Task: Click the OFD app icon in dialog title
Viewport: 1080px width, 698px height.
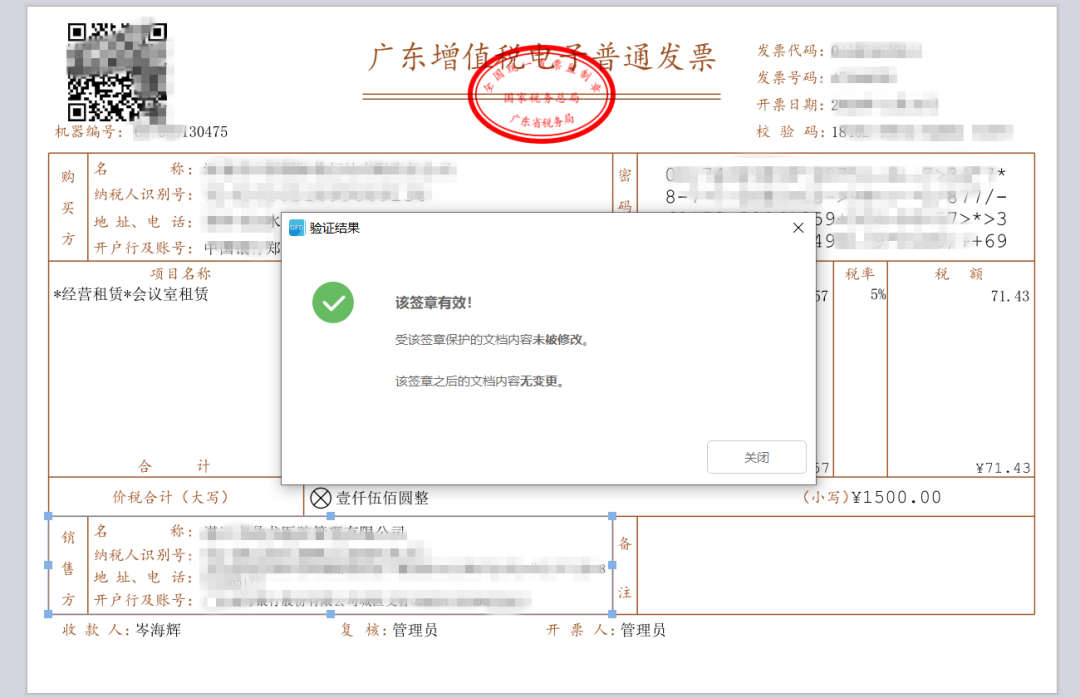Action: coord(297,228)
